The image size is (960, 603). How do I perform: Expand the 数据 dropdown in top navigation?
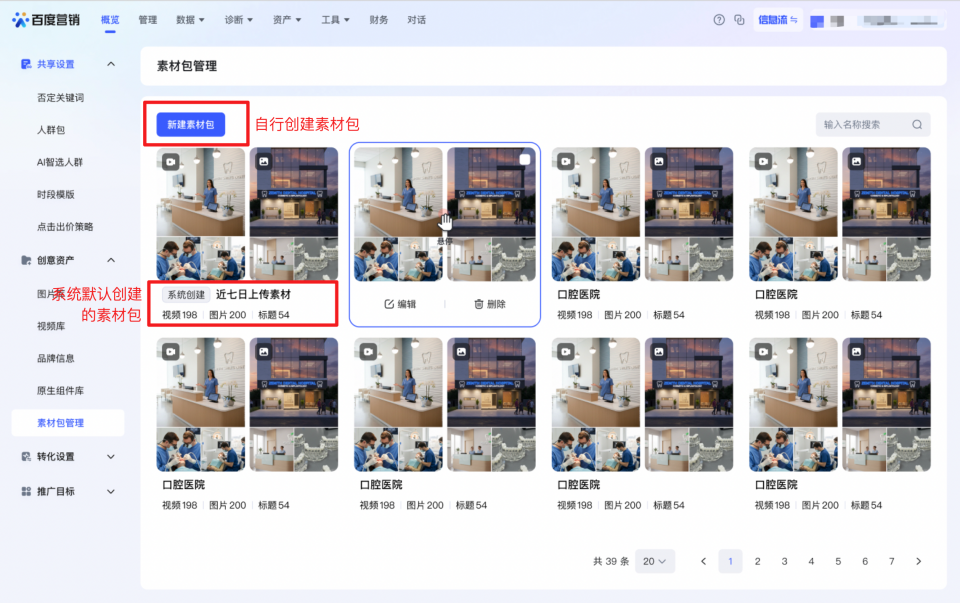point(190,19)
